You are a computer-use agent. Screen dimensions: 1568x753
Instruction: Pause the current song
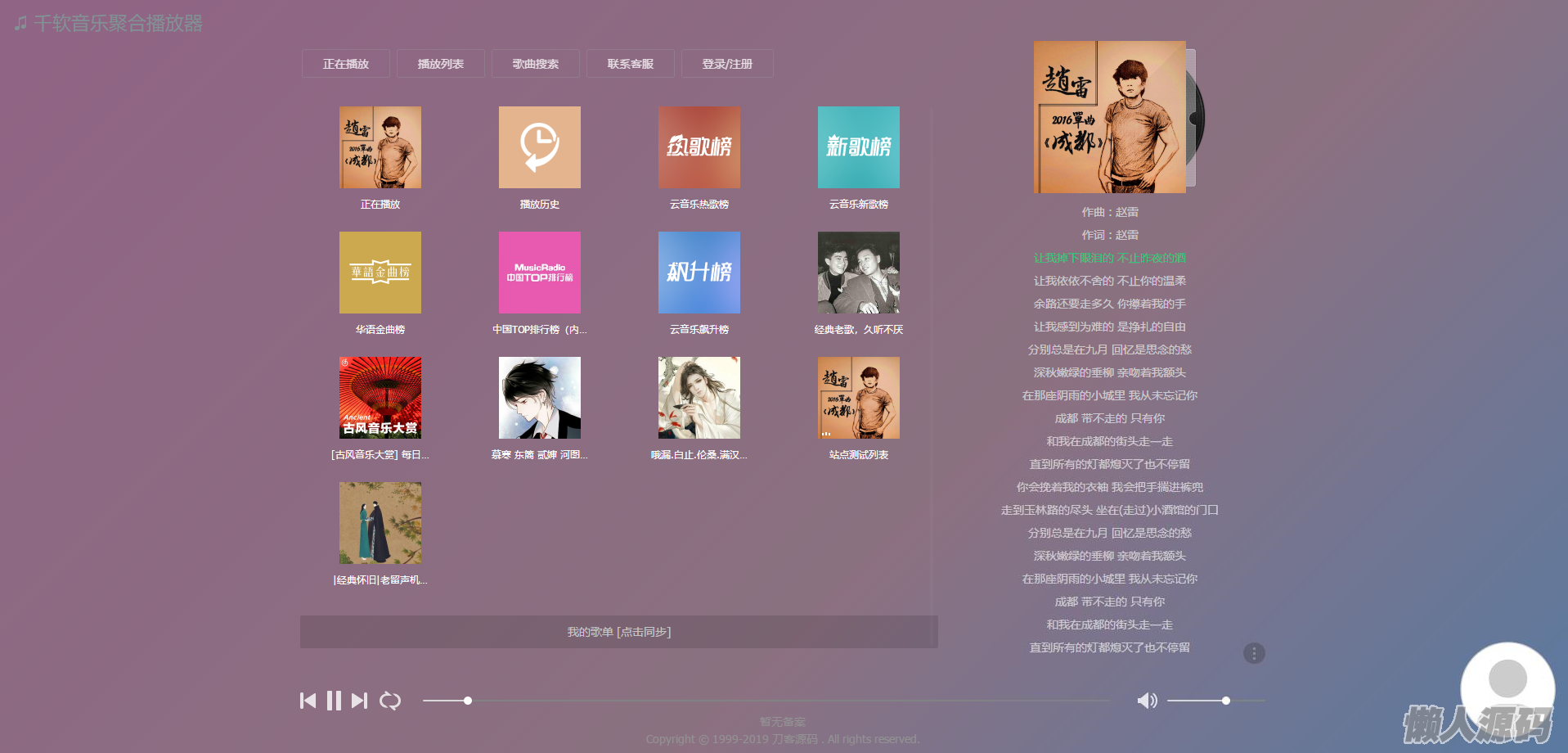tap(334, 701)
